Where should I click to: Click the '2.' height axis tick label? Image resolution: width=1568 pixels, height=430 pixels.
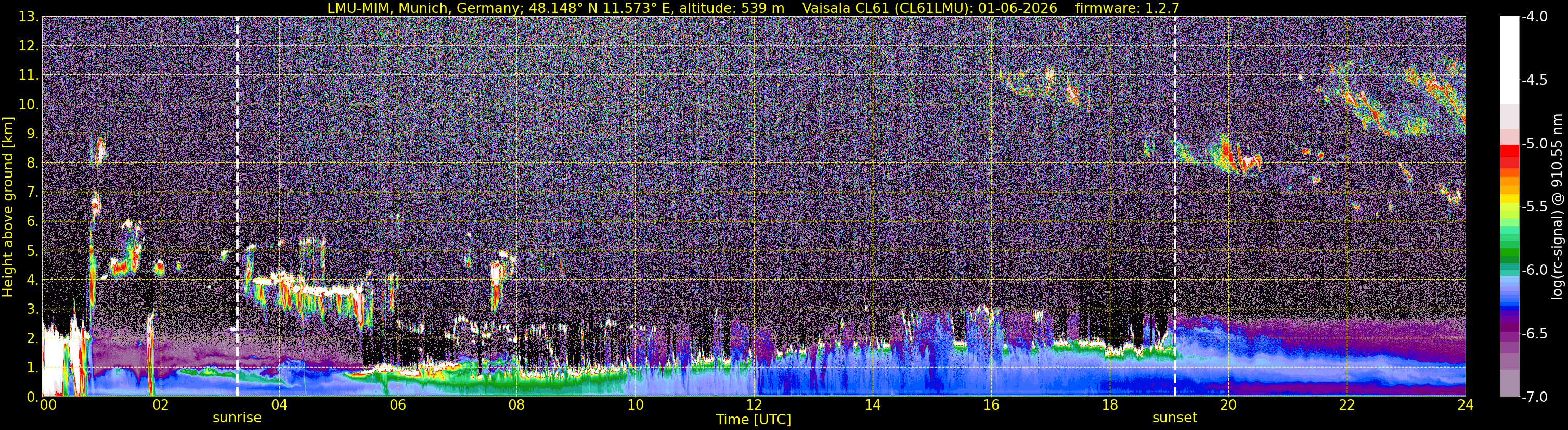tap(32, 339)
